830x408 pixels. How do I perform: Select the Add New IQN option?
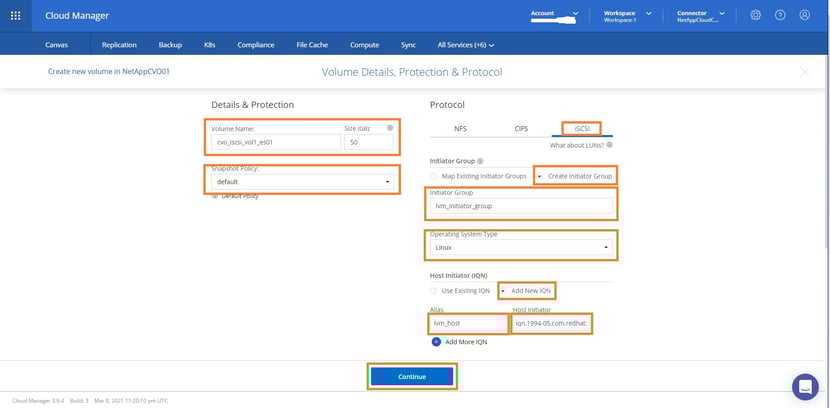pyautogui.click(x=504, y=290)
